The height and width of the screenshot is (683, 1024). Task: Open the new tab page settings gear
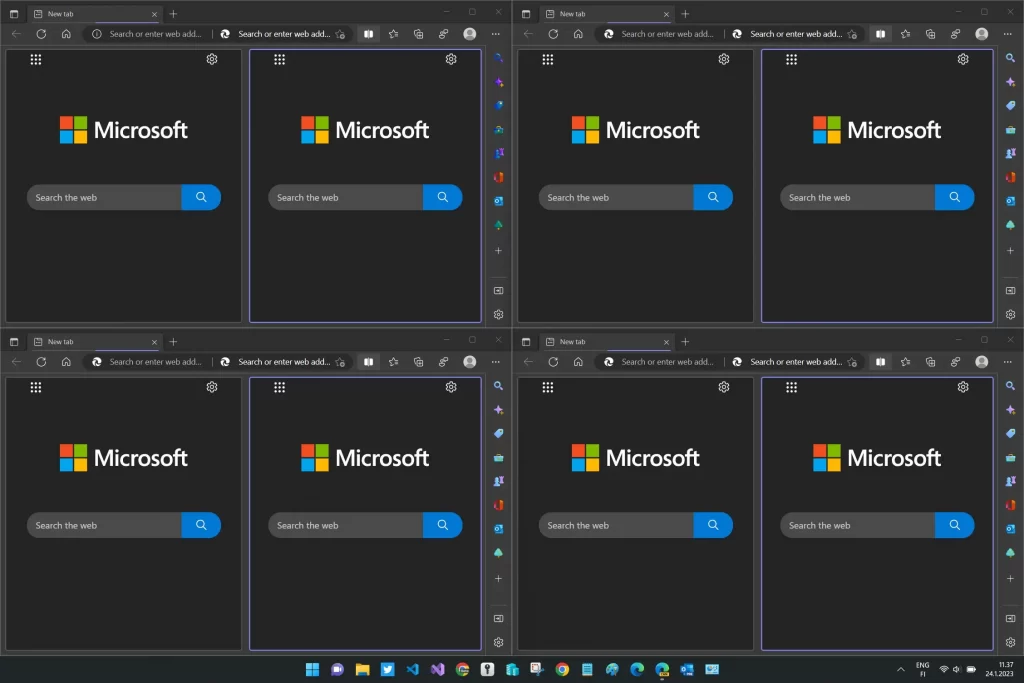click(x=211, y=59)
